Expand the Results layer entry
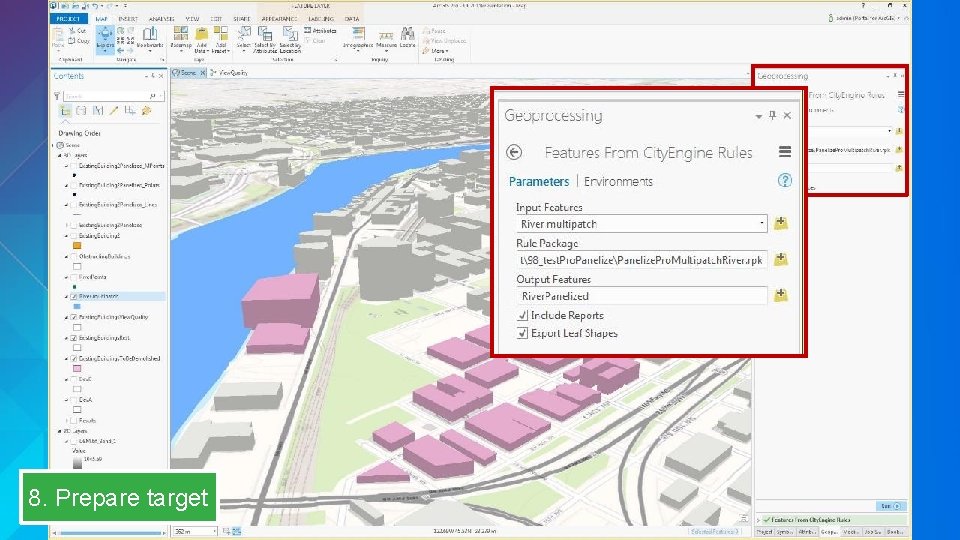The image size is (960, 540). click(67, 421)
